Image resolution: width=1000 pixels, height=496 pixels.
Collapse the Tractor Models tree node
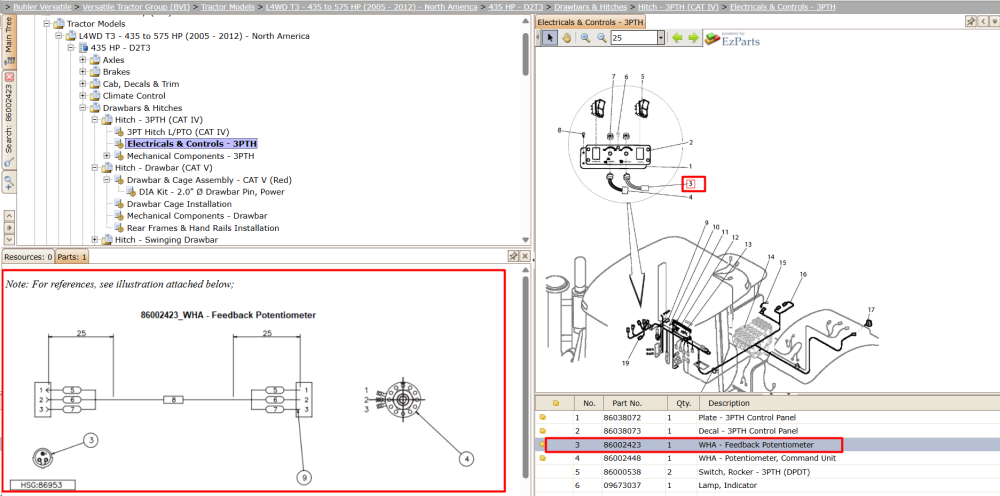[47, 24]
